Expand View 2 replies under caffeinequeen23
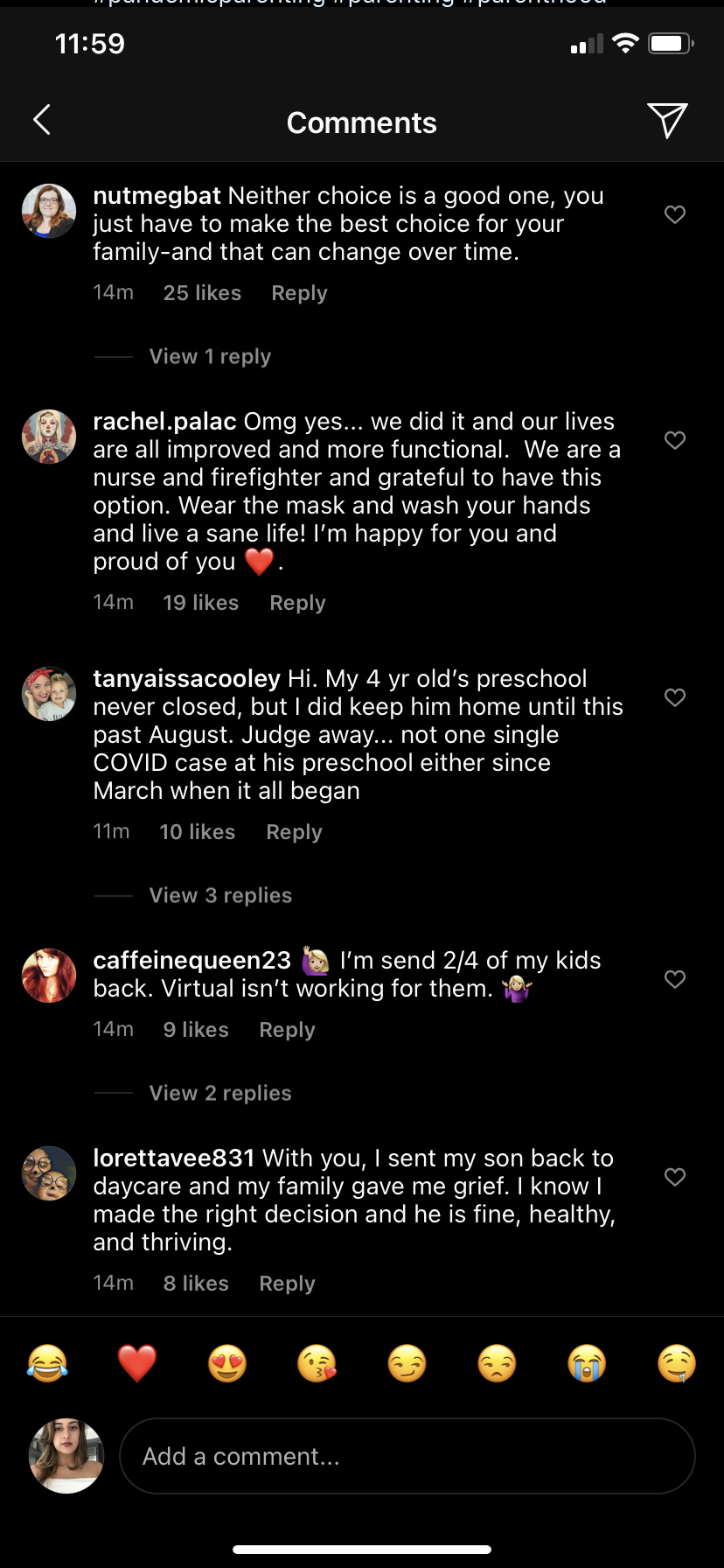724x1568 pixels. coord(220,1094)
